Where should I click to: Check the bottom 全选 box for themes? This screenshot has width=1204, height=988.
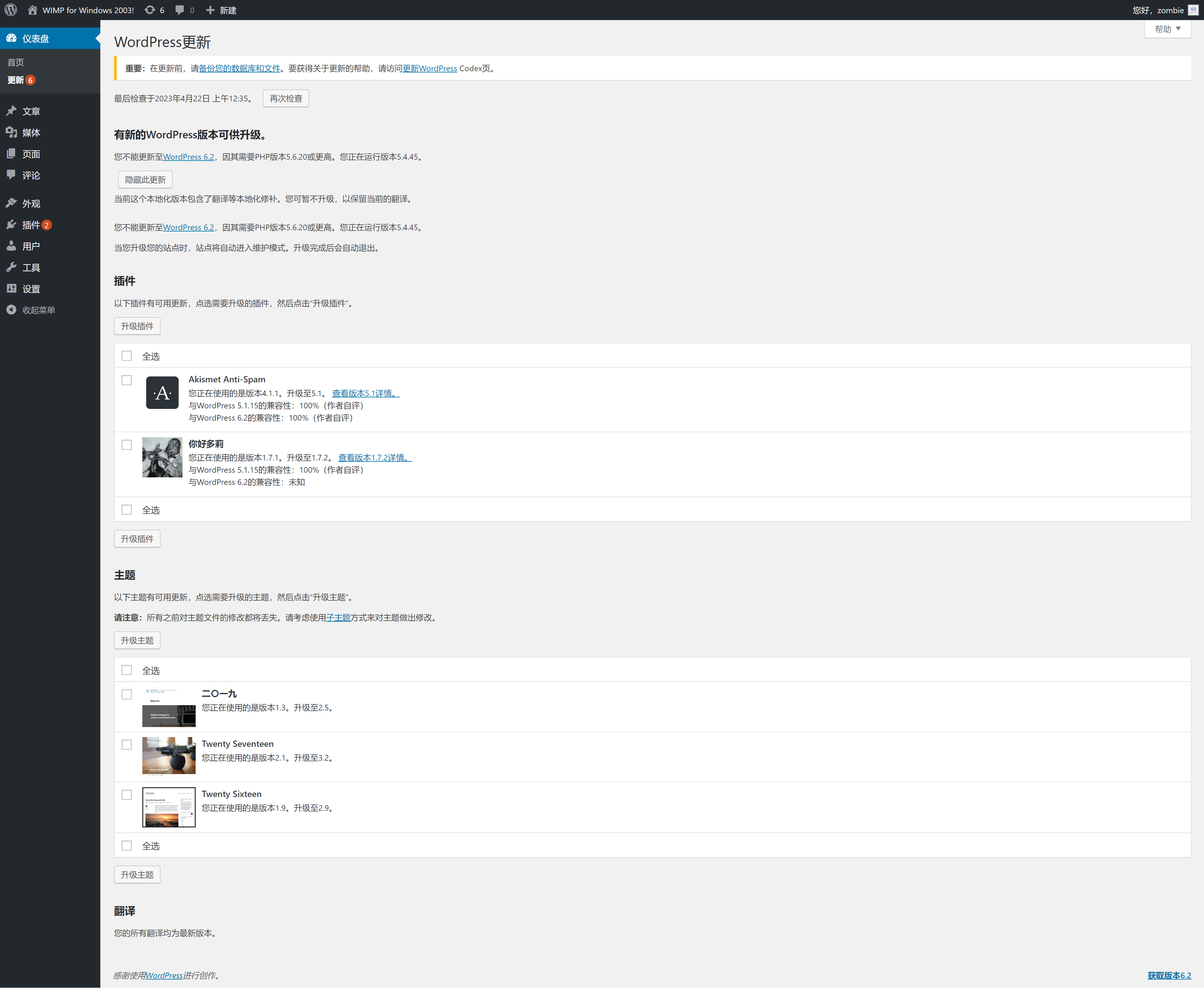click(x=127, y=845)
